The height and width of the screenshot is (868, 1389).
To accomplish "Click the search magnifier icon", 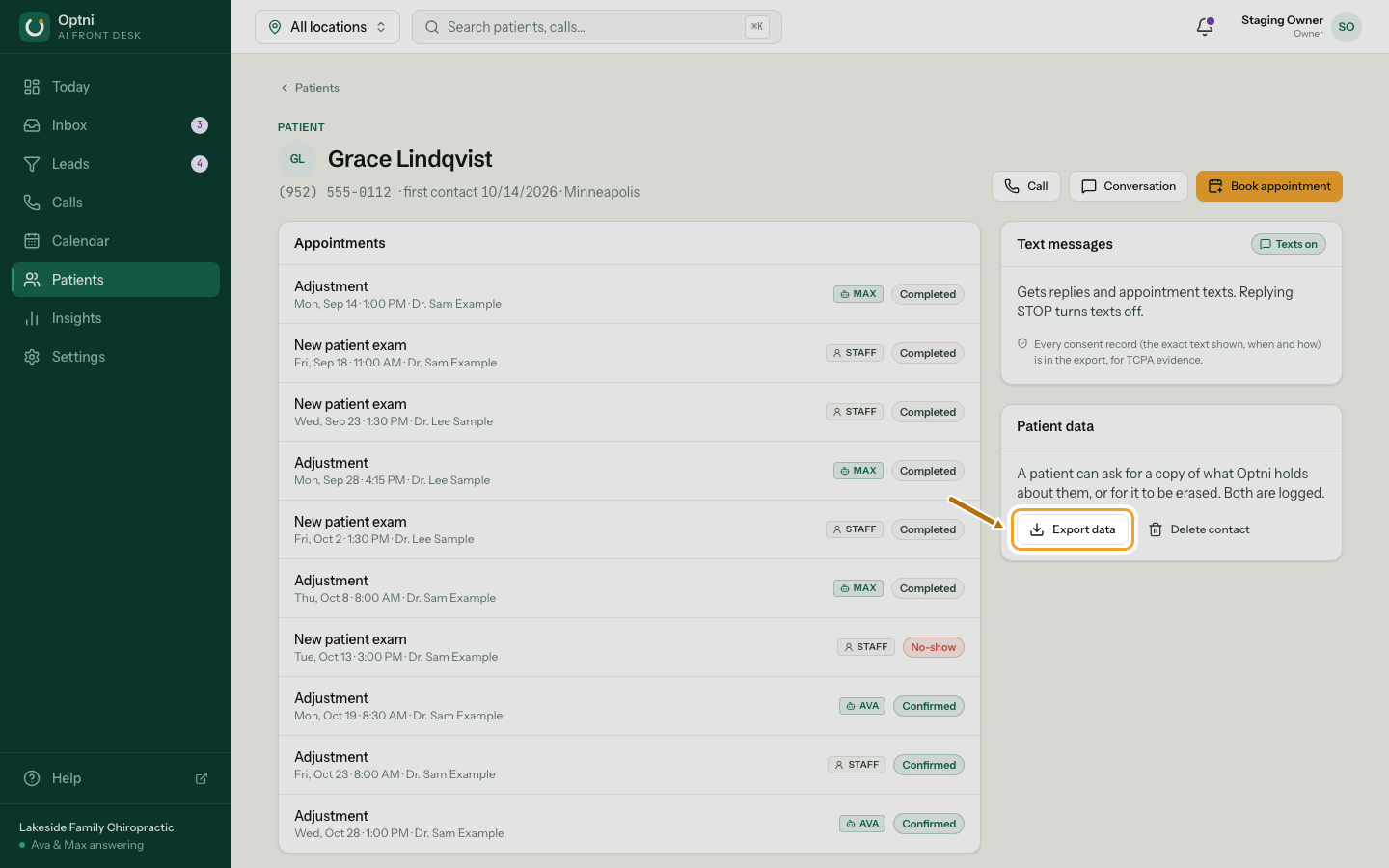I will click(432, 27).
